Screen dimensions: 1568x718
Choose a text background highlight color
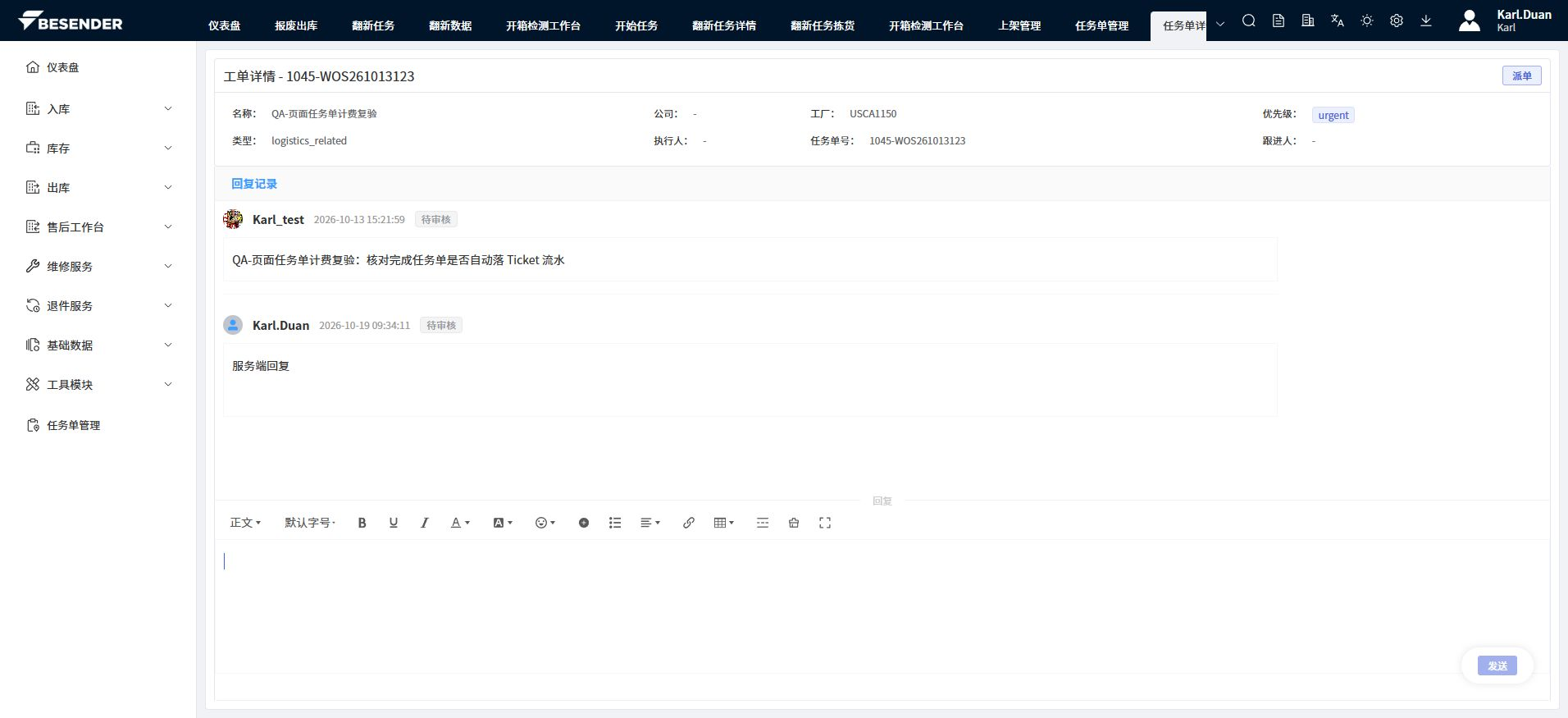[x=503, y=523]
